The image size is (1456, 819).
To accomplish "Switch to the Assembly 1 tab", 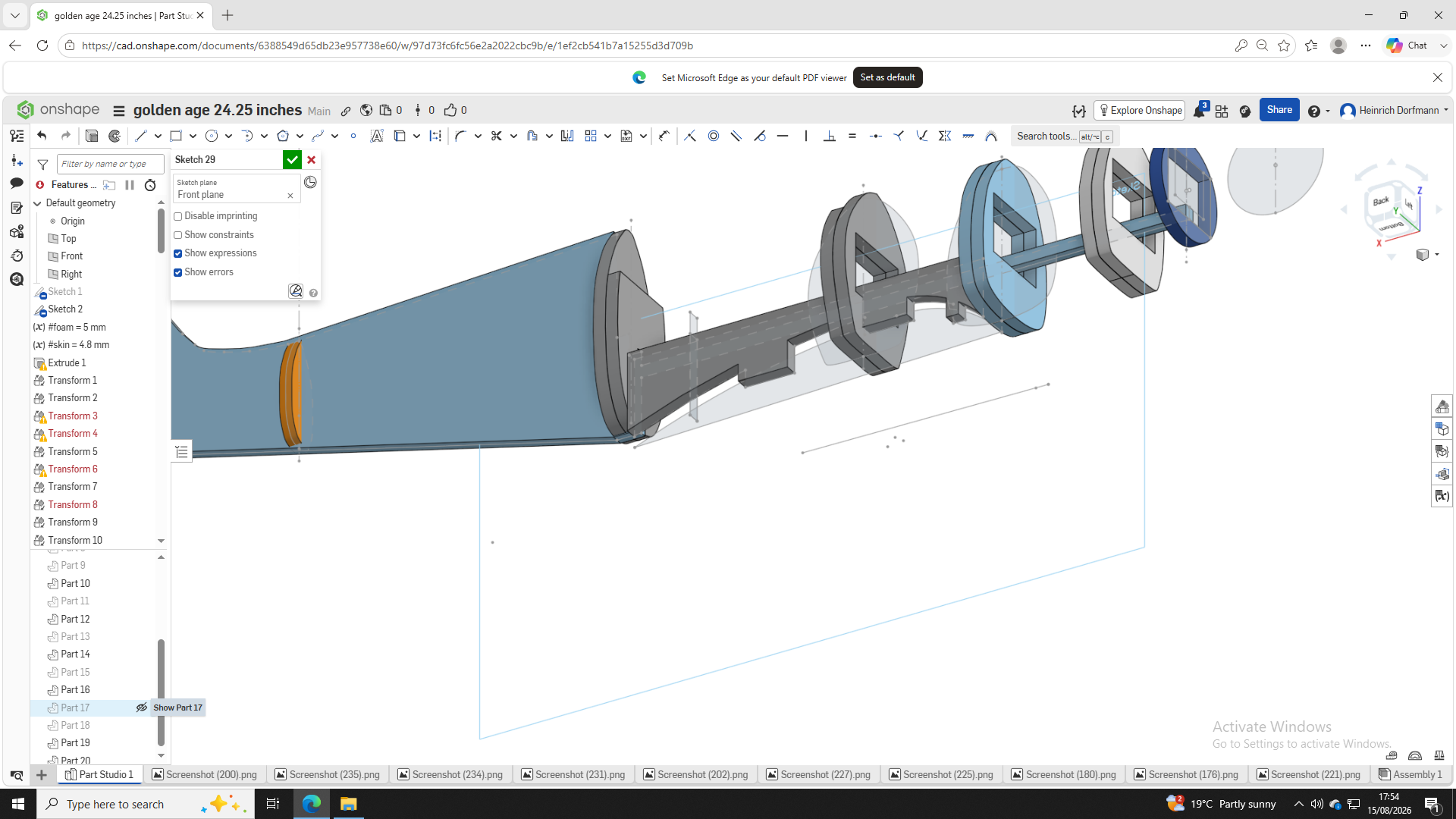I will (x=1410, y=774).
